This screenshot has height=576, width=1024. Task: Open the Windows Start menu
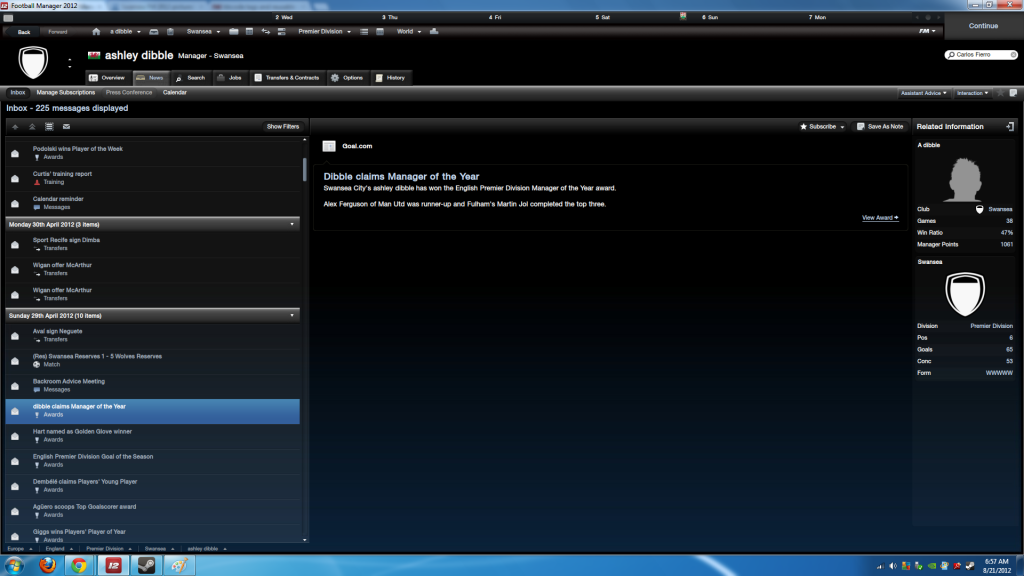14,565
